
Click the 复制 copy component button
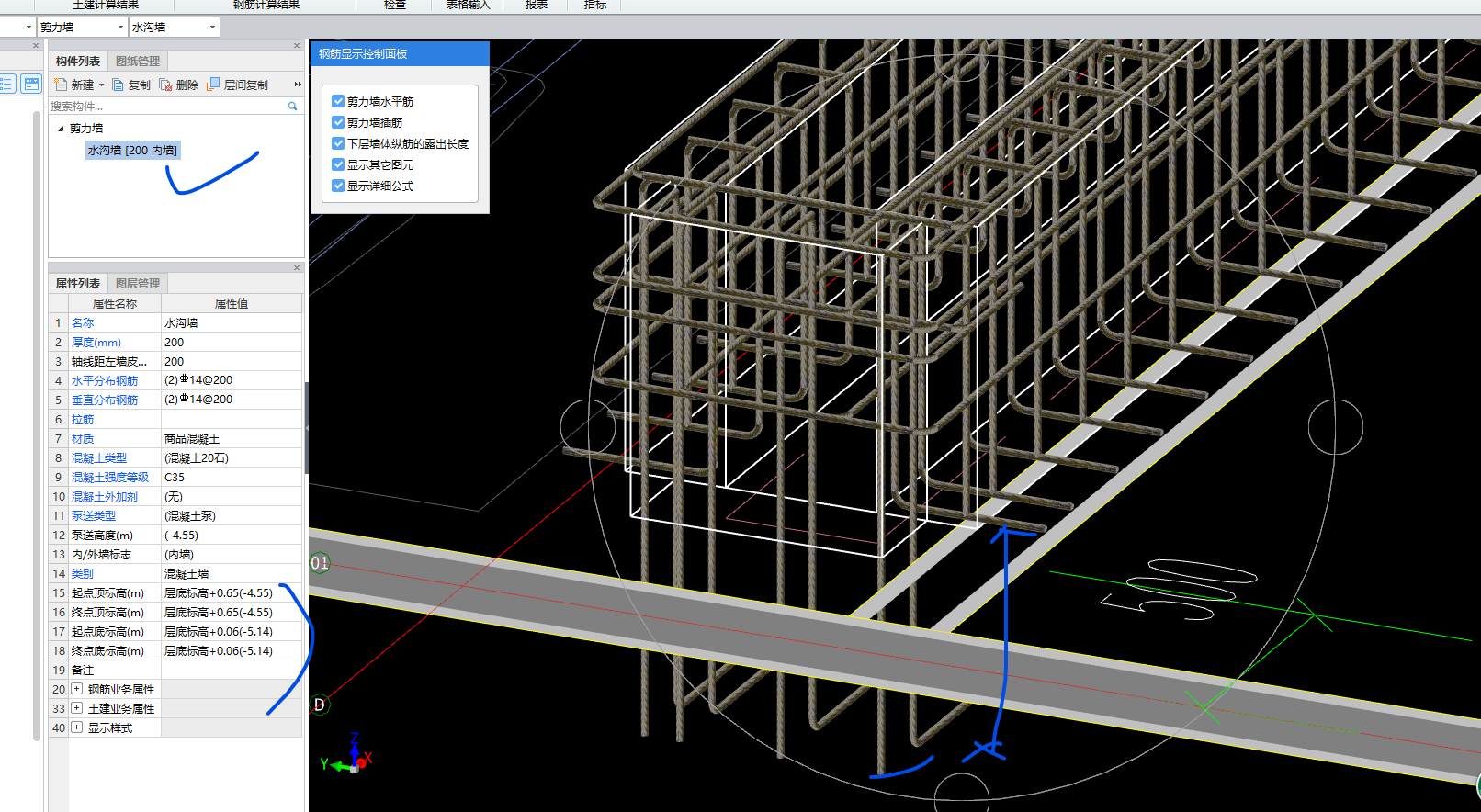(130, 85)
